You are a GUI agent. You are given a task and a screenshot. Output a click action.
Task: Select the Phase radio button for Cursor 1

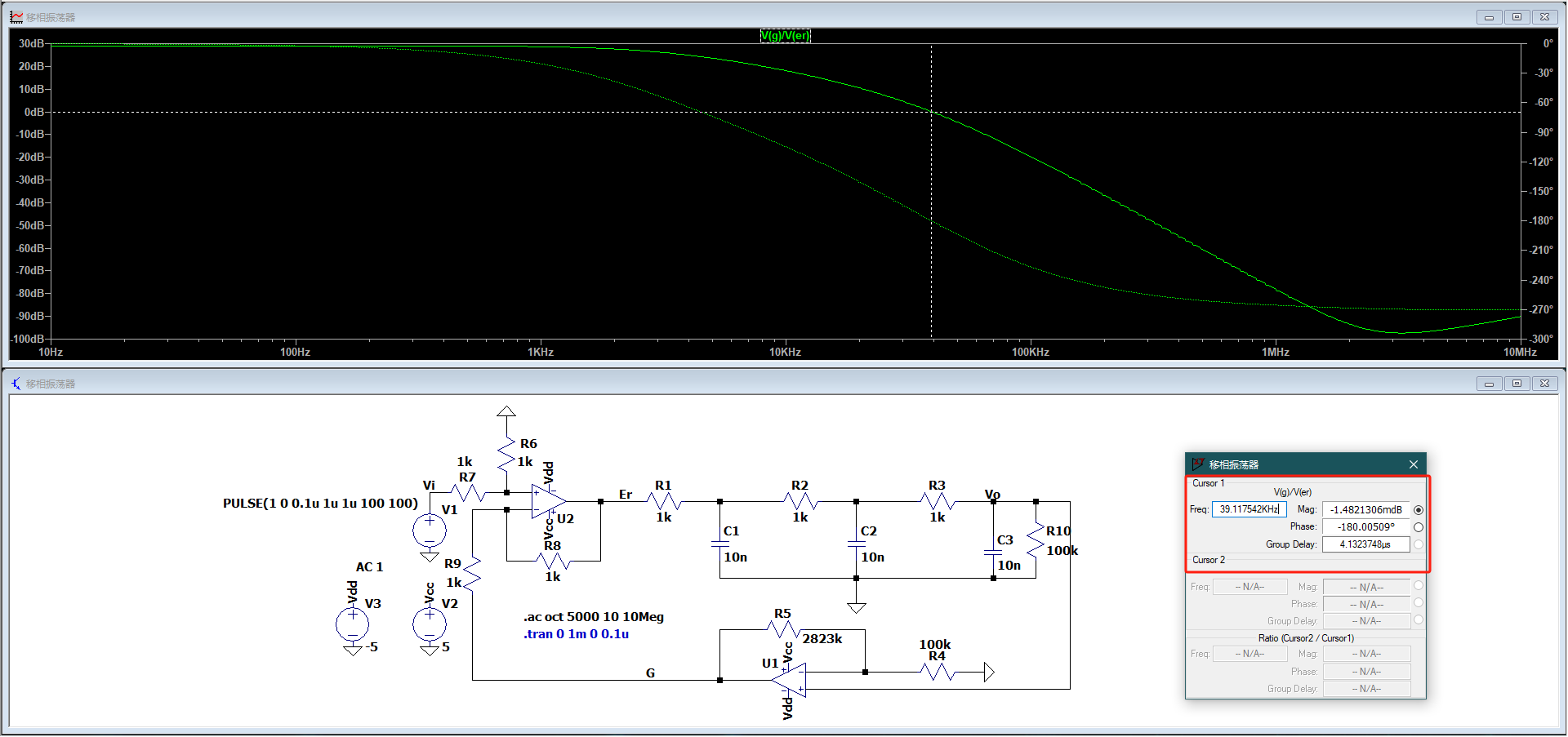point(1419,527)
